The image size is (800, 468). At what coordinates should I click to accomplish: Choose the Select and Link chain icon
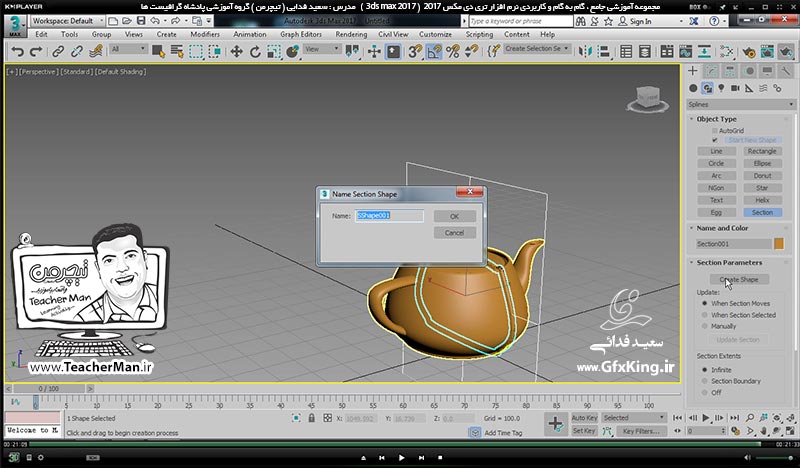pyautogui.click(x=58, y=52)
